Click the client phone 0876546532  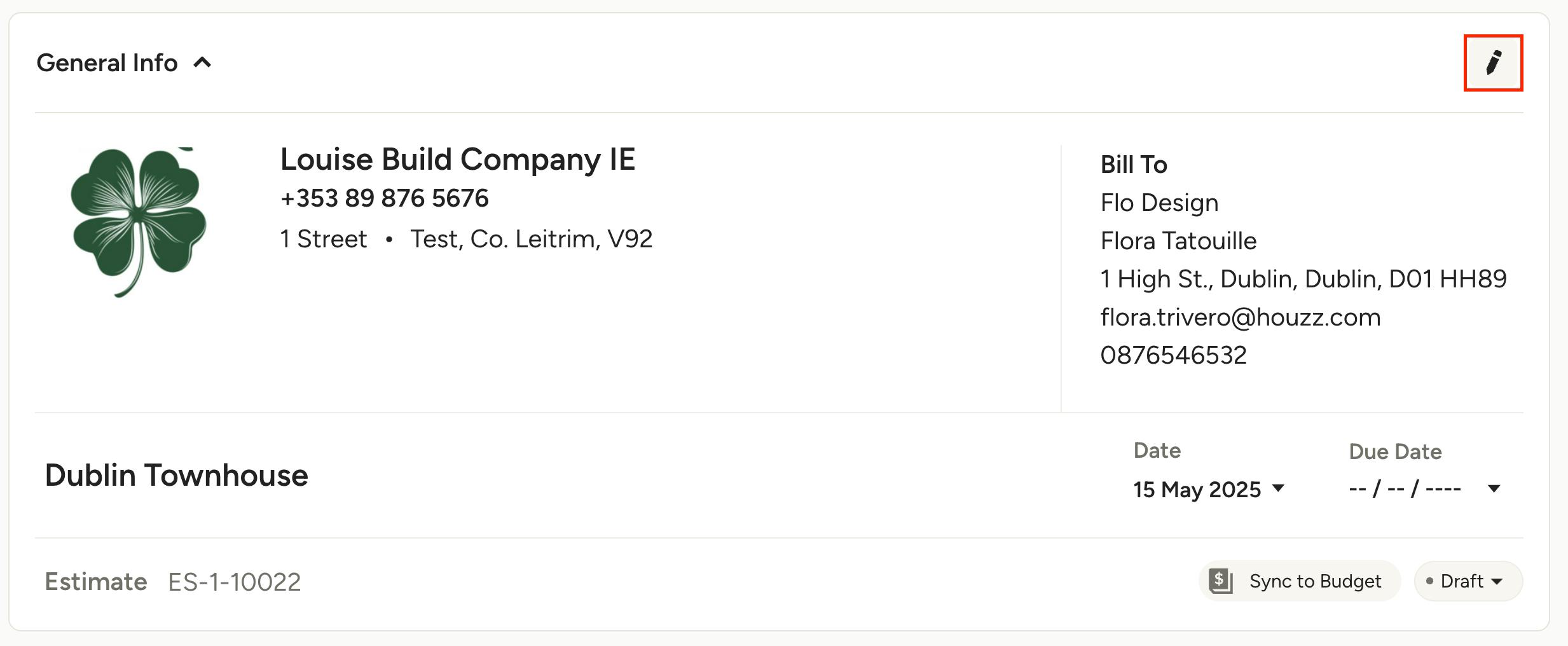point(1173,355)
